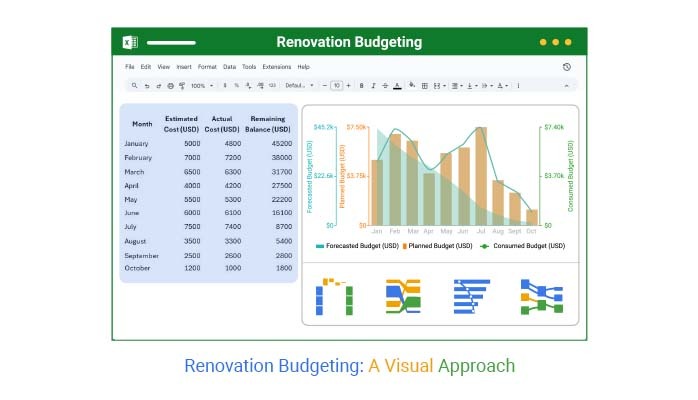Click the Consumed Budget (USD) legend entry
Image resolution: width=698 pixels, height=400 pixels.
(524, 245)
